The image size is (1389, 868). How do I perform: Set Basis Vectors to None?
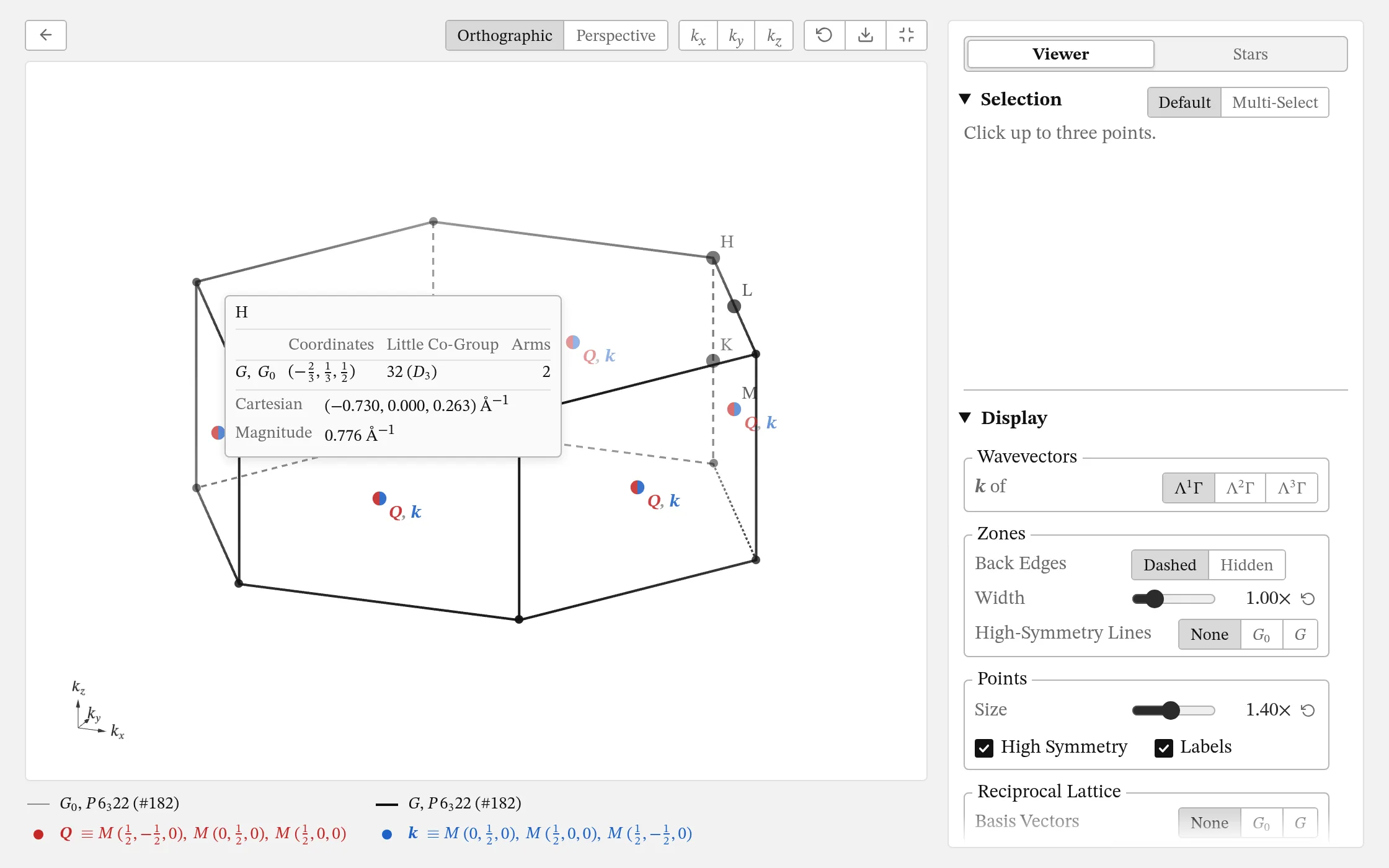click(1210, 823)
